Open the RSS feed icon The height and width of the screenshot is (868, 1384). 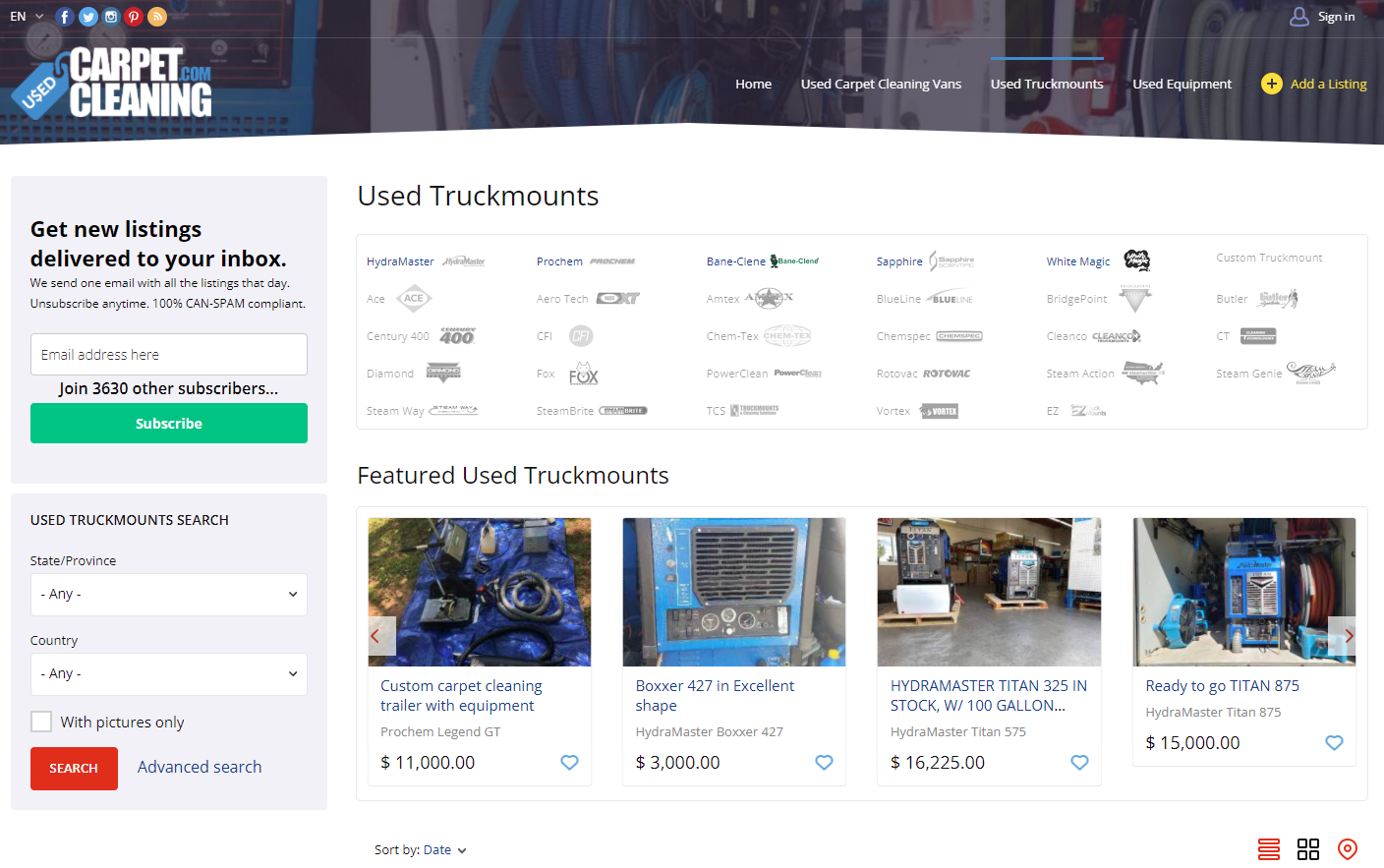click(x=157, y=17)
